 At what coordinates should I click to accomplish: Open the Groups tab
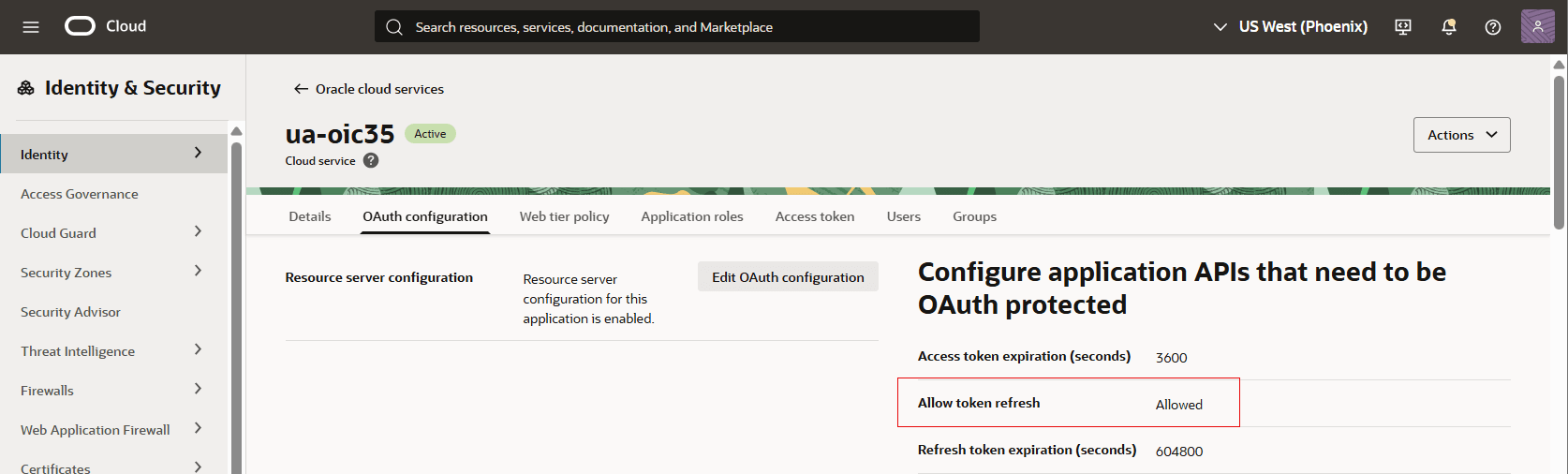click(974, 216)
